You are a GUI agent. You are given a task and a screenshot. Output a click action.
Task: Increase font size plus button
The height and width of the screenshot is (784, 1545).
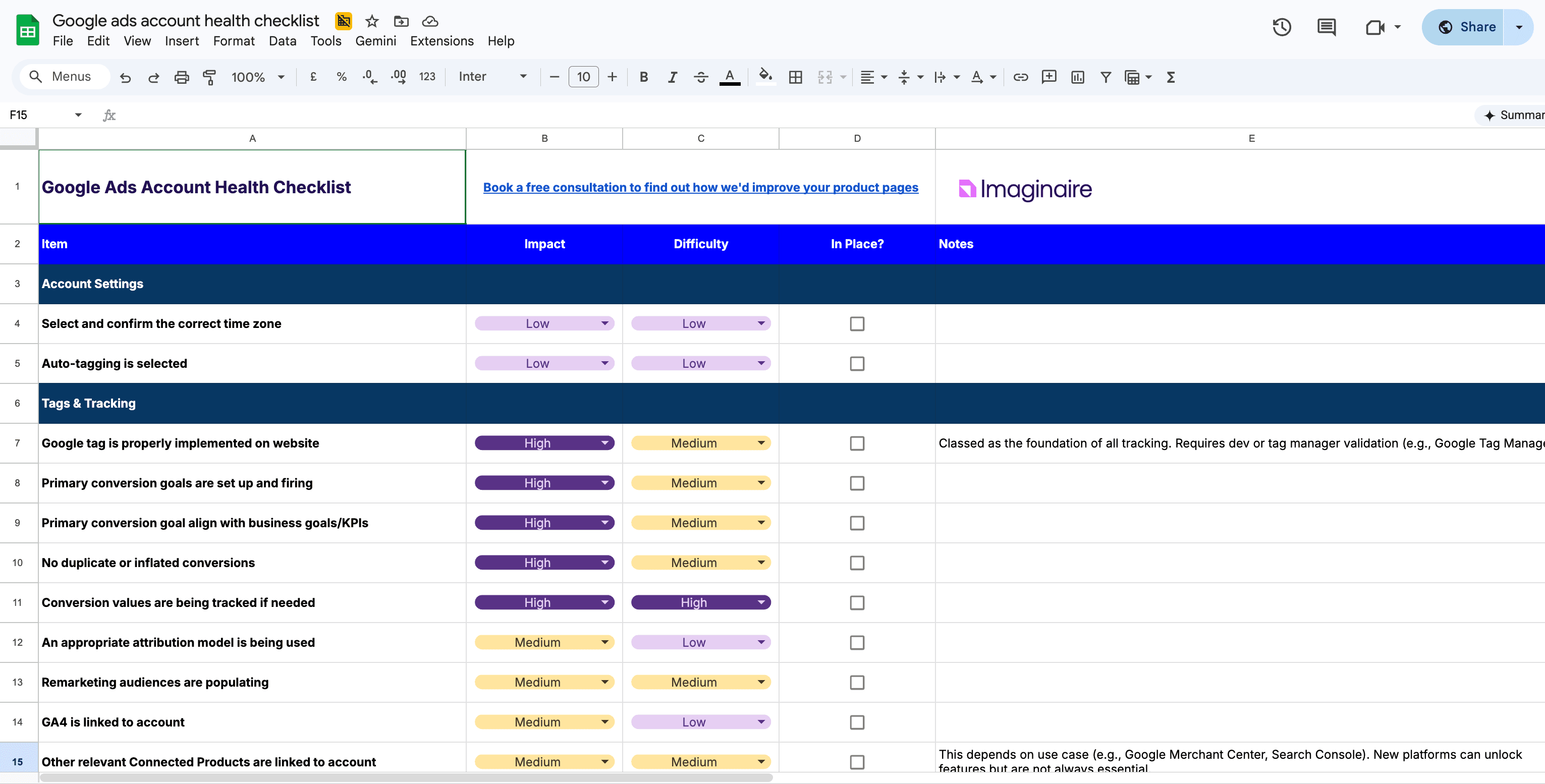pos(612,77)
